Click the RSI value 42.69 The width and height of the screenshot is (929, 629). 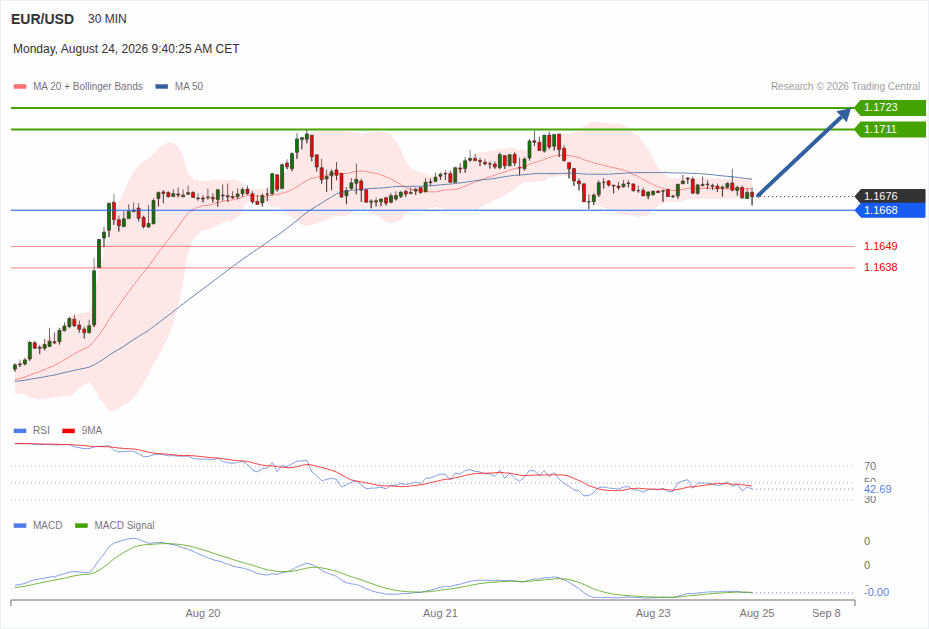click(x=877, y=489)
